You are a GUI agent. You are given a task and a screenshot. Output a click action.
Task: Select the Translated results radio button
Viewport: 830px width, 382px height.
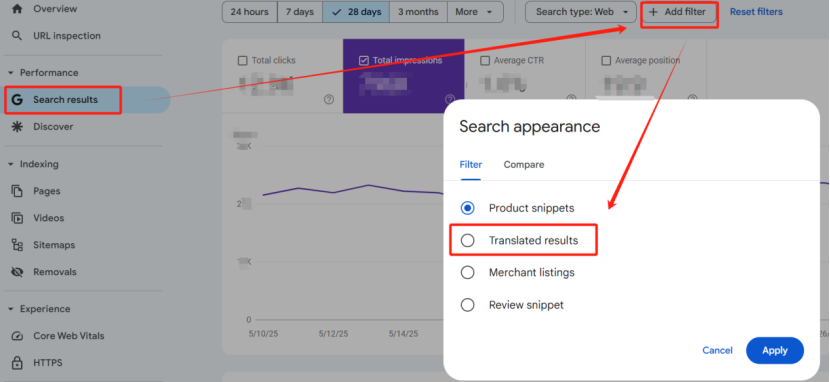click(467, 241)
